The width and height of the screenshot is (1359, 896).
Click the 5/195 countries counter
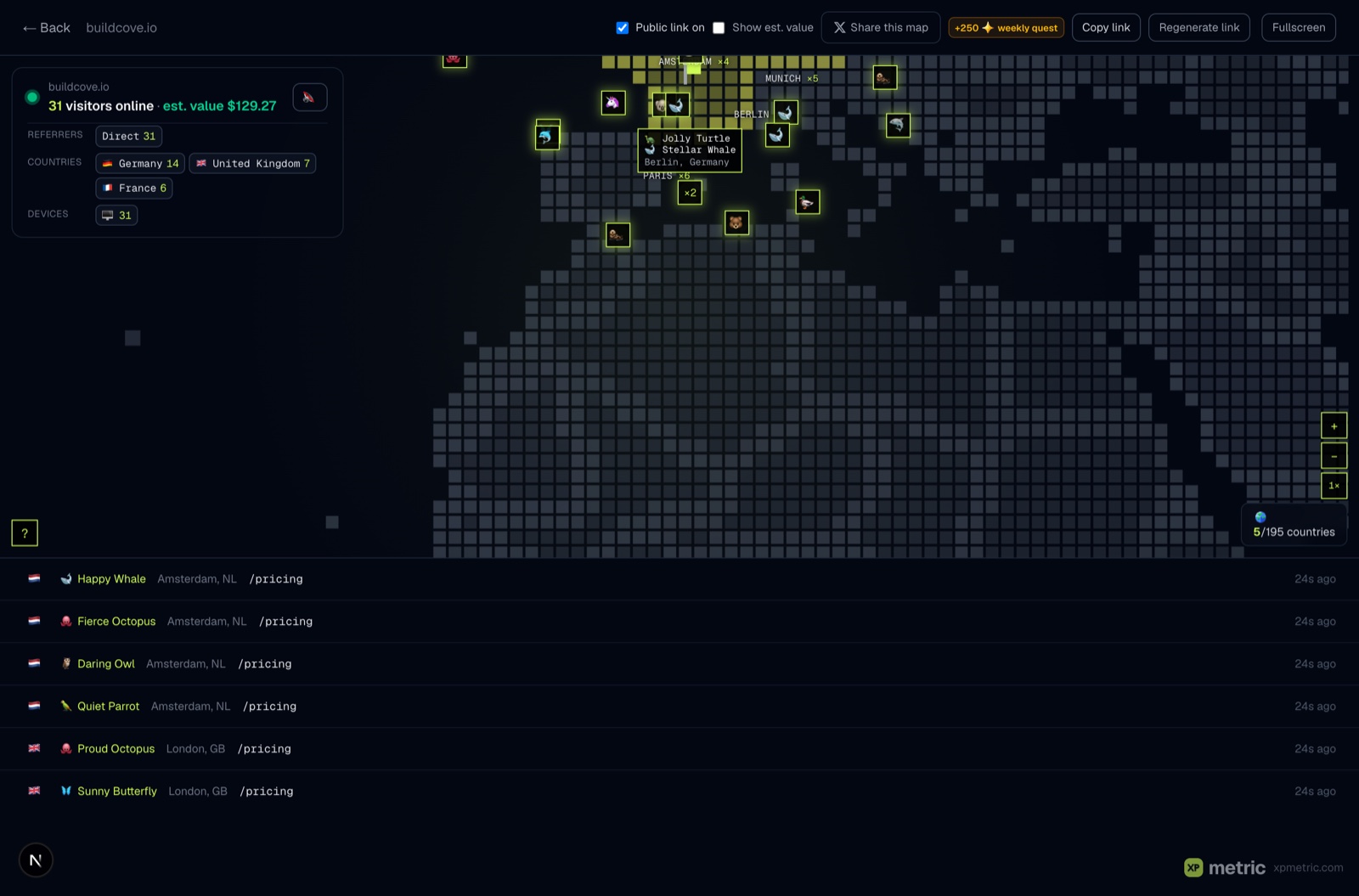coord(1294,532)
